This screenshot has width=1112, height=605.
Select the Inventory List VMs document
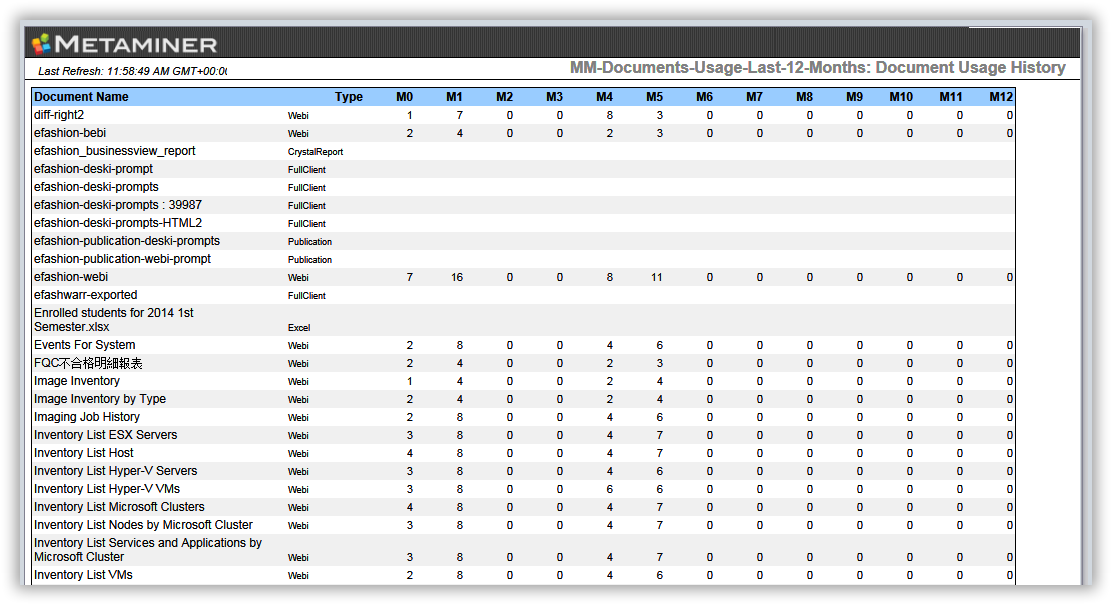click(x=83, y=575)
